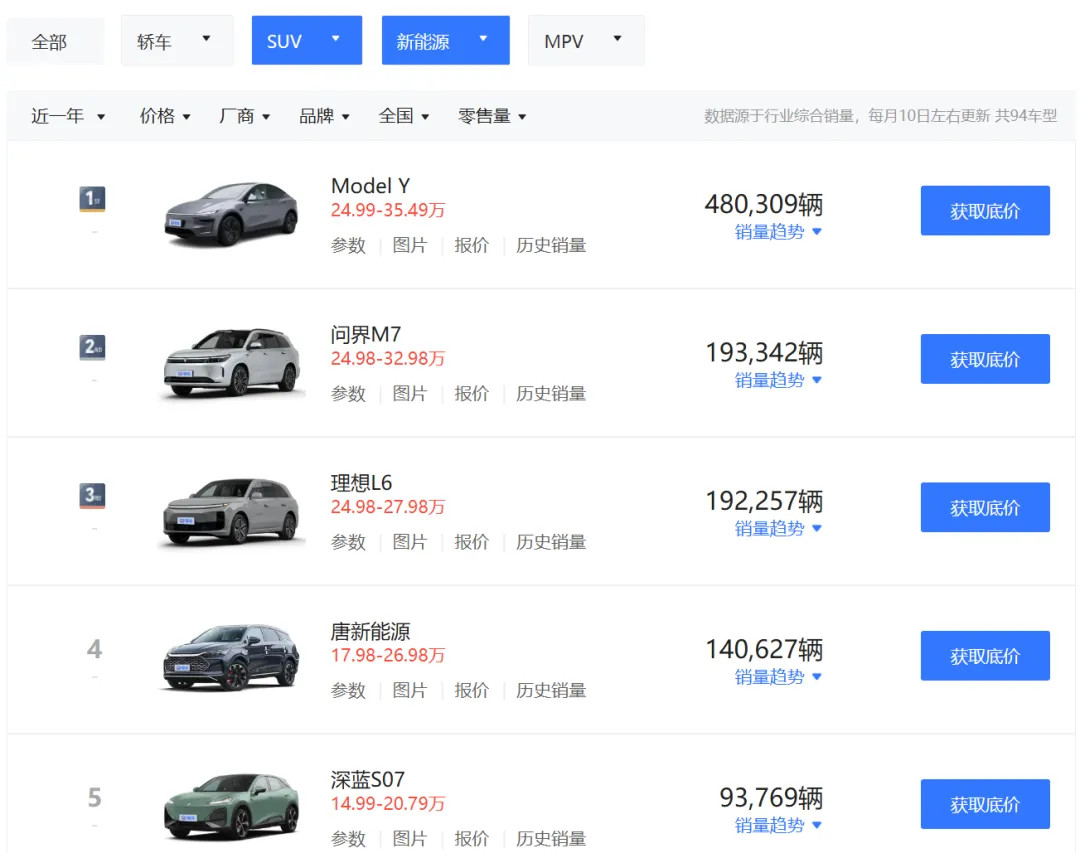This screenshot has height=853, width=1080.
Task: Click 获取底价 for 理想L6
Action: pos(985,508)
